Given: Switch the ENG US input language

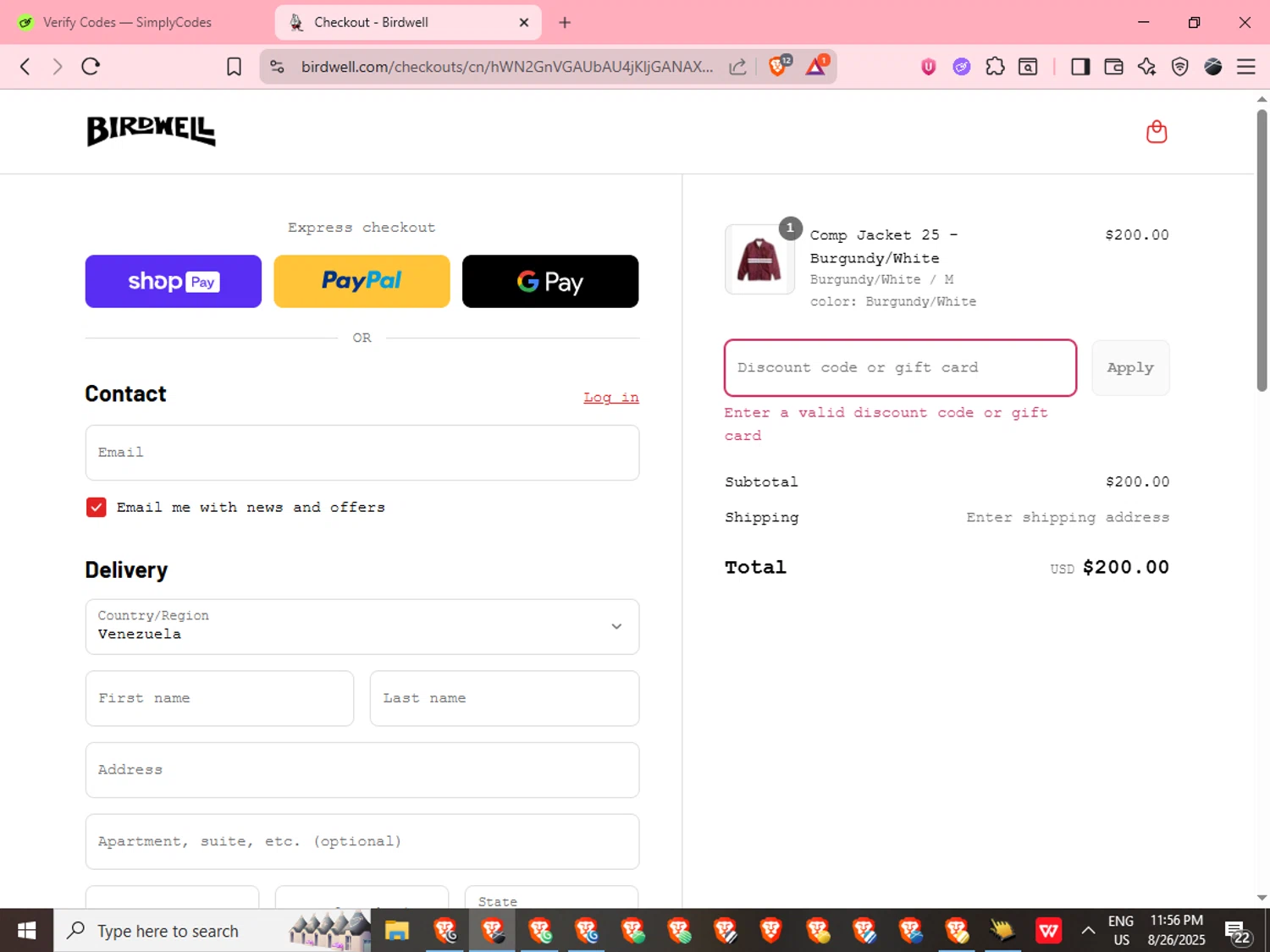Looking at the screenshot, I should pos(1121,931).
